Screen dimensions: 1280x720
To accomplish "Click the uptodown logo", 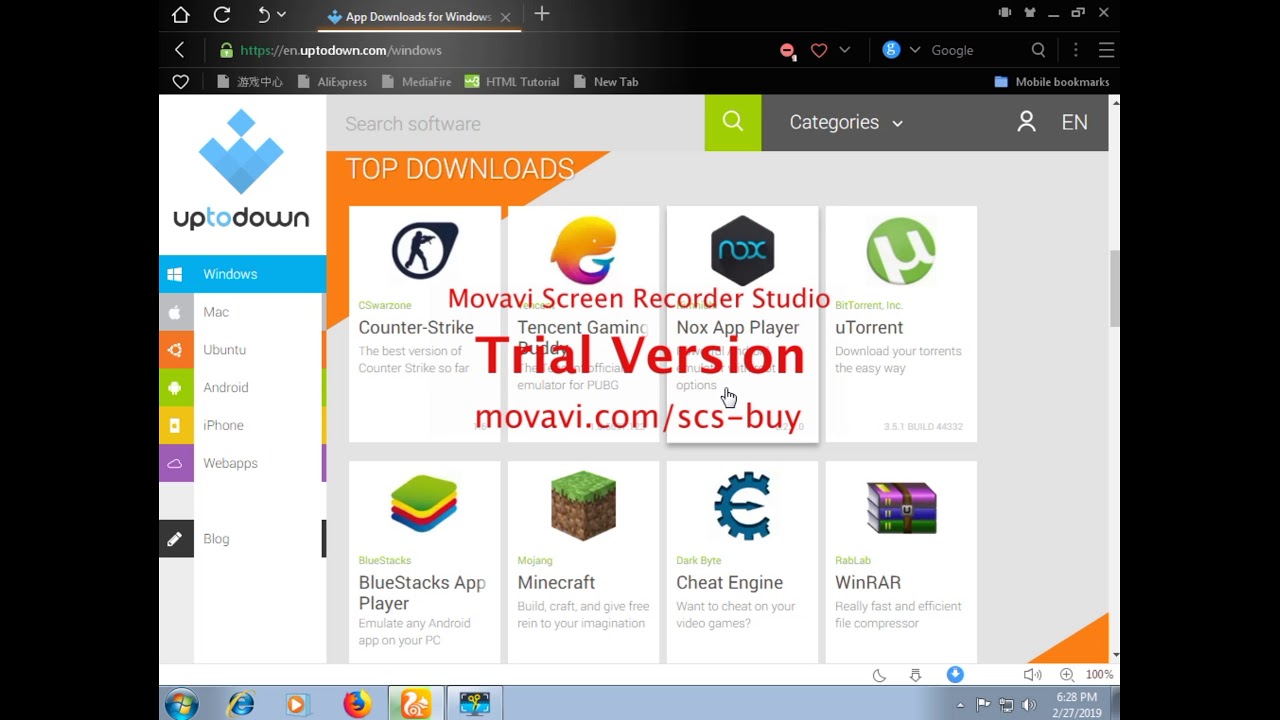I will click(x=241, y=170).
